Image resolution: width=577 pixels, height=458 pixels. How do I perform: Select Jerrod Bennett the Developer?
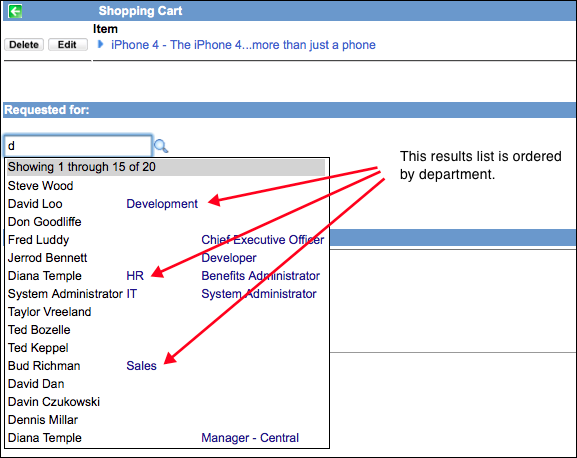click(166, 258)
